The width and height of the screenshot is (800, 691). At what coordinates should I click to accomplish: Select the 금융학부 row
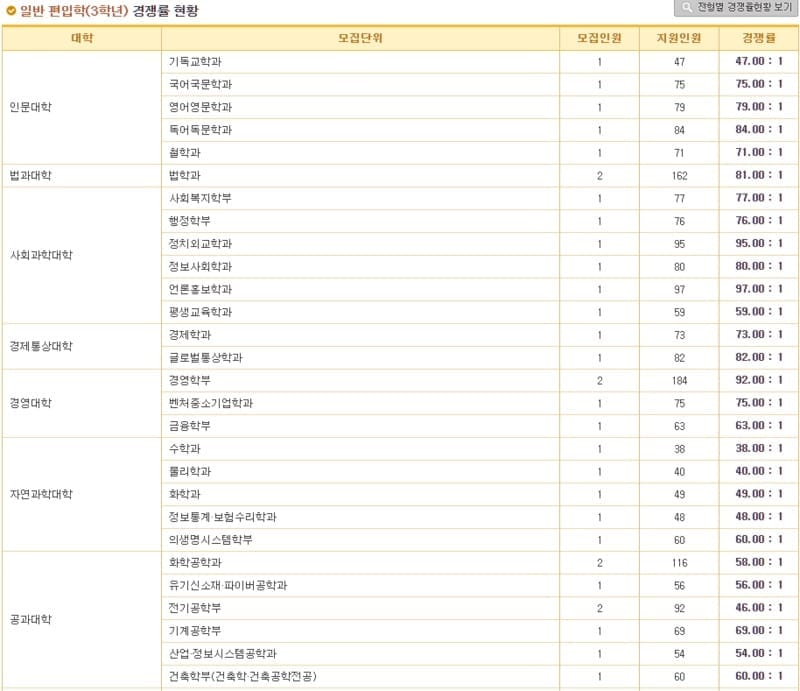pos(480,426)
